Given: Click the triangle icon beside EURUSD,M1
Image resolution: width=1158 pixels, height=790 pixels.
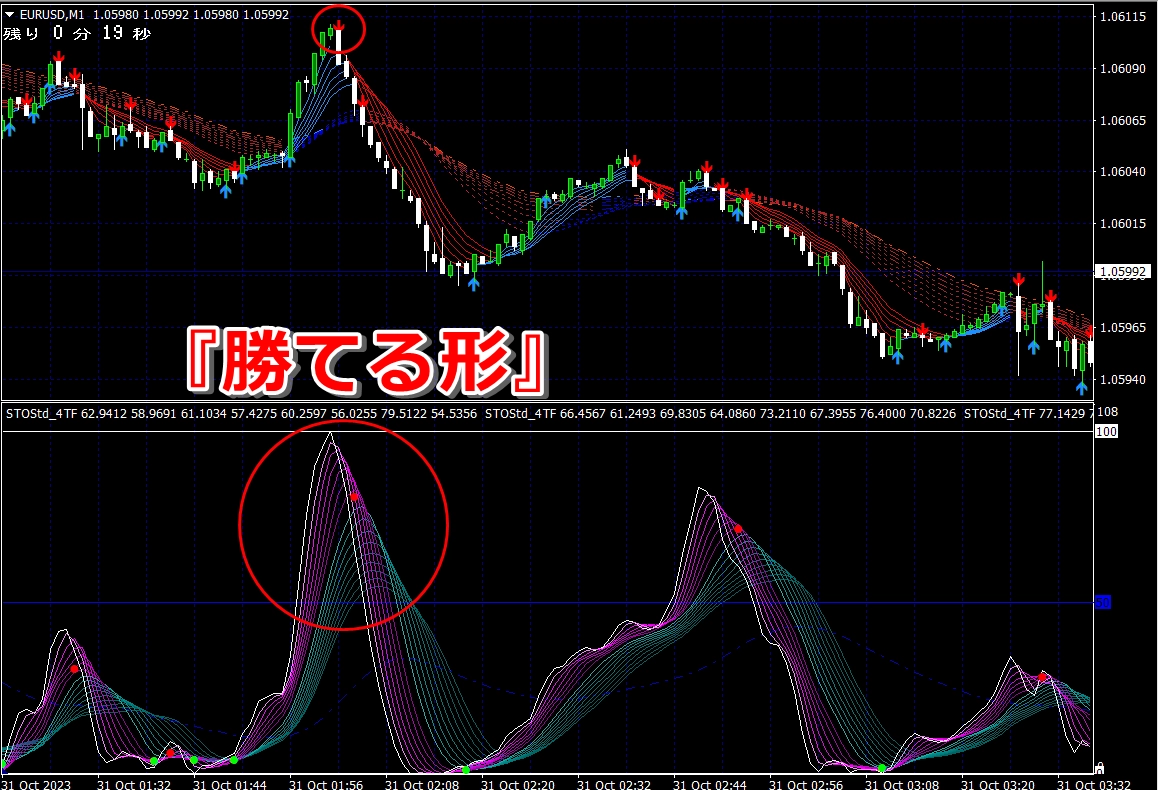Looking at the screenshot, I should 10,14.
